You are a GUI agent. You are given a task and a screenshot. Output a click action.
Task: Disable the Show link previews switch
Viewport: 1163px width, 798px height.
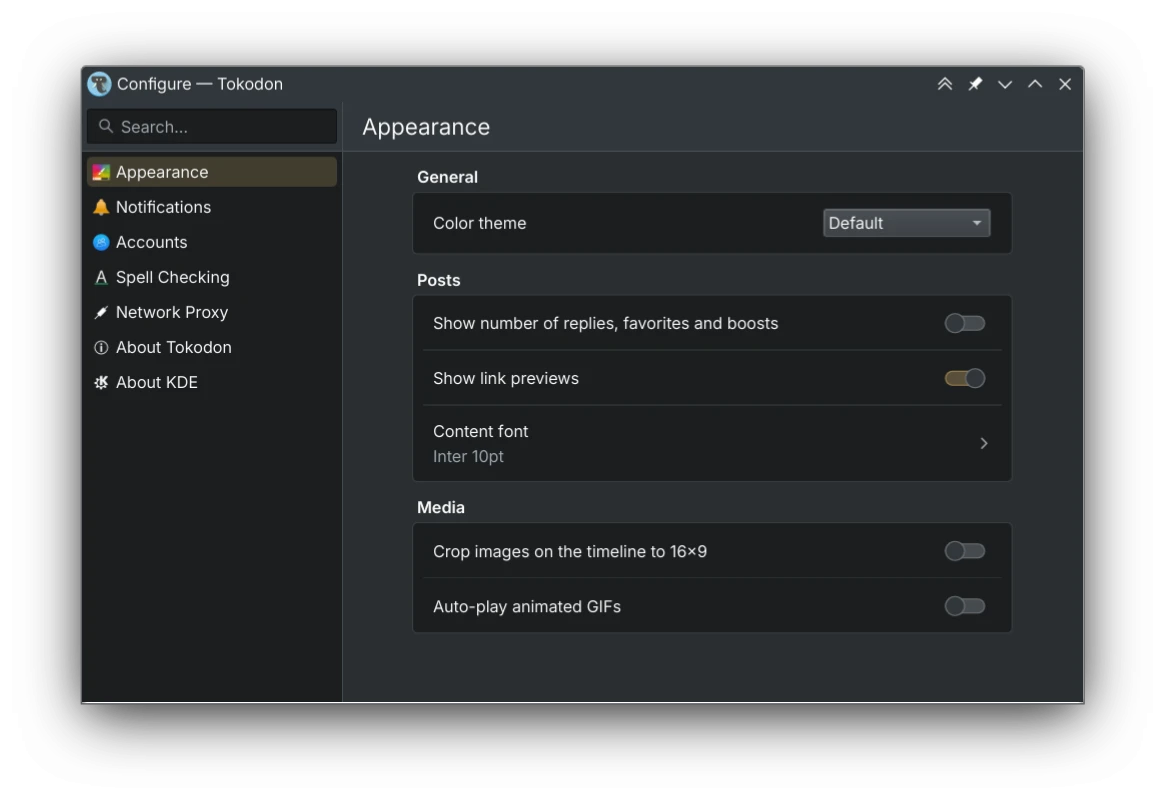(x=964, y=378)
